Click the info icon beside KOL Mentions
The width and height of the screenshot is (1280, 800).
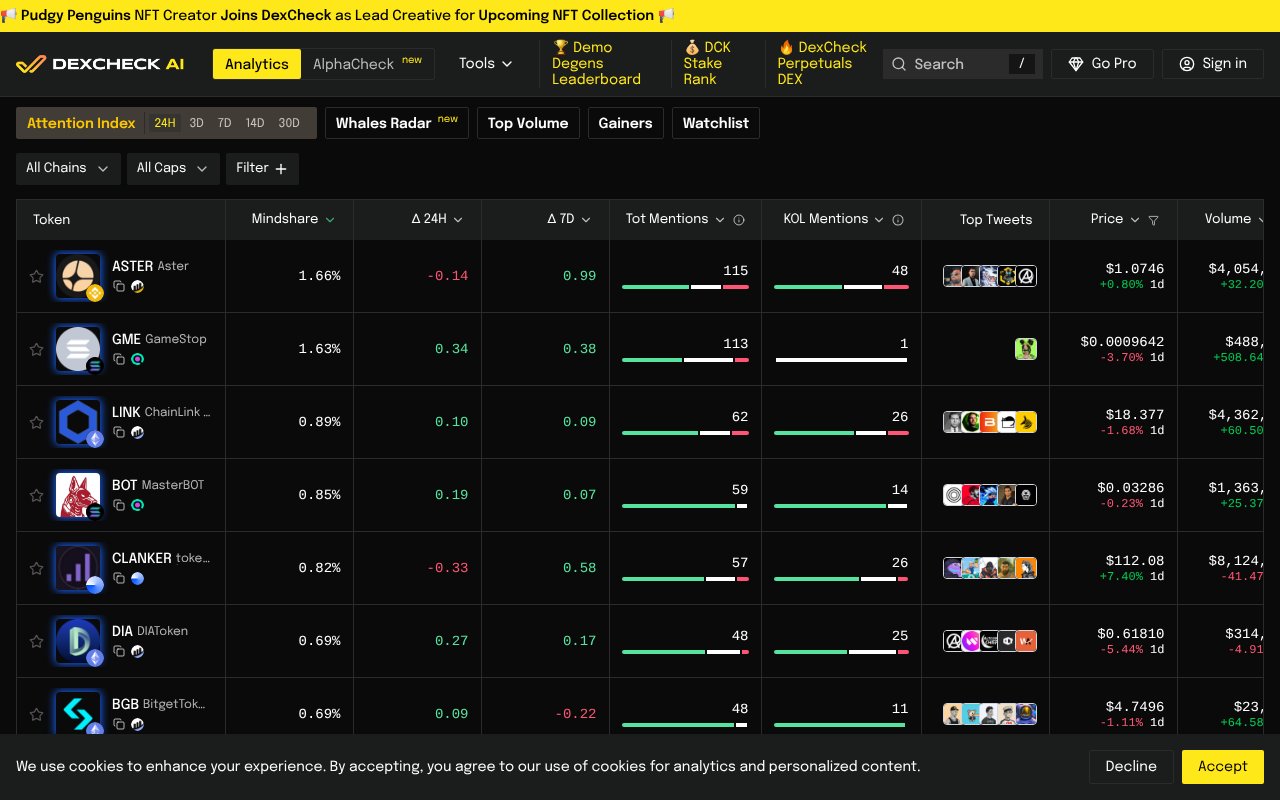[x=898, y=220]
